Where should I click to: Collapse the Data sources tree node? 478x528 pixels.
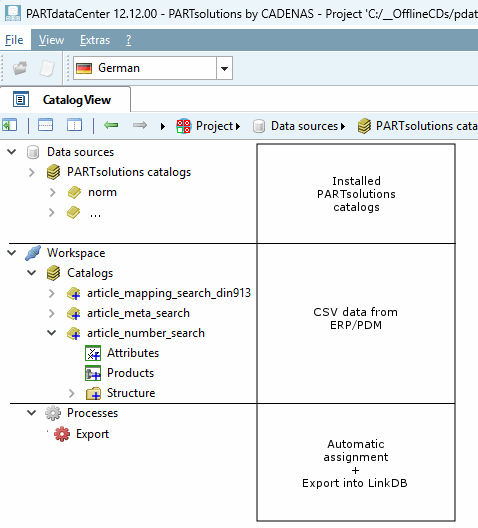[x=12, y=152]
